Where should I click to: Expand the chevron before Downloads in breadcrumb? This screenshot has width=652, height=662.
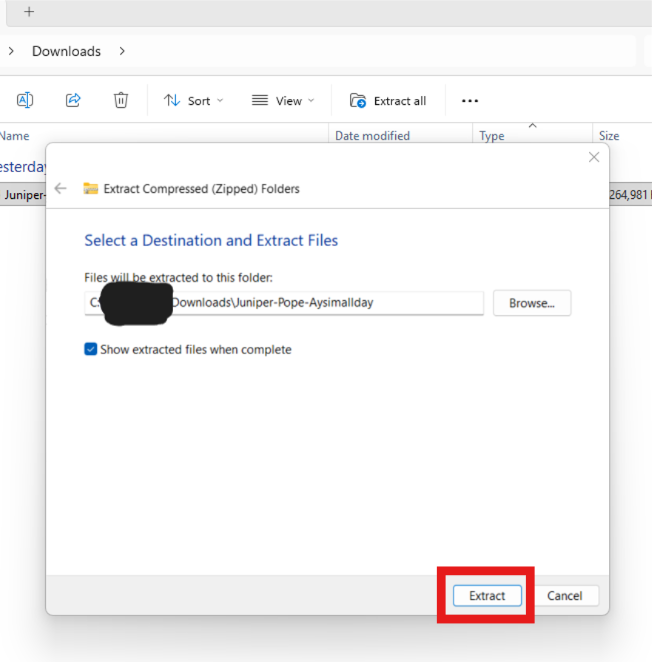pos(10,51)
